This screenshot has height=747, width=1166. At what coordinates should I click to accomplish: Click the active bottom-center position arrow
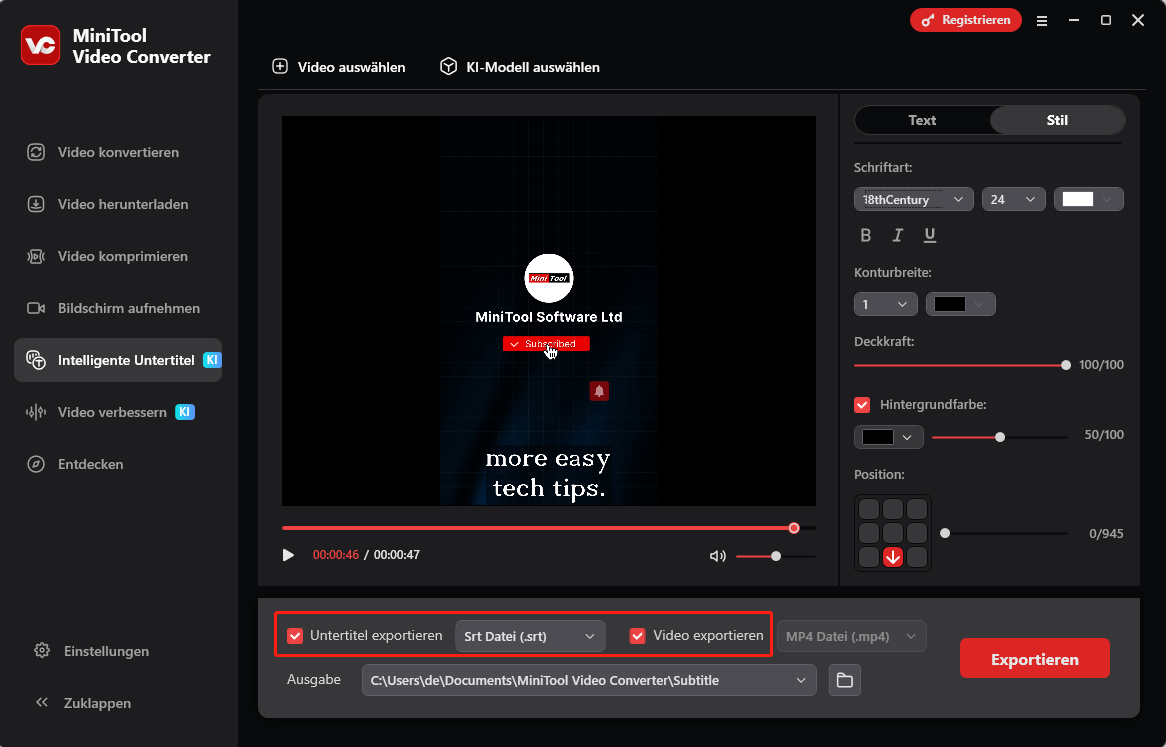click(893, 557)
